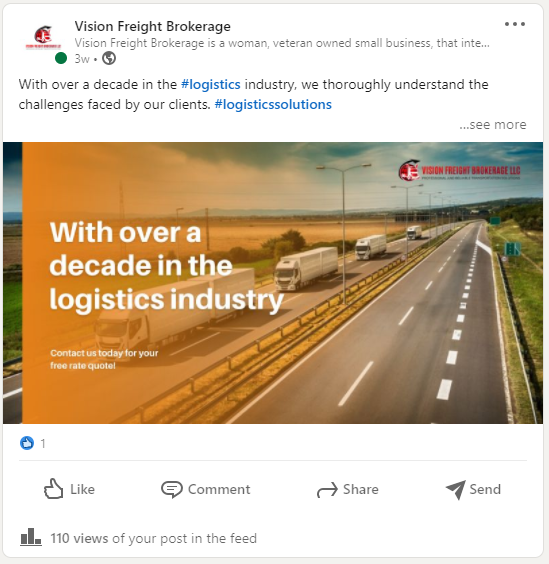The width and height of the screenshot is (549, 564).
Task: Follow the #logisticssolutions hashtag link
Action: [273, 105]
